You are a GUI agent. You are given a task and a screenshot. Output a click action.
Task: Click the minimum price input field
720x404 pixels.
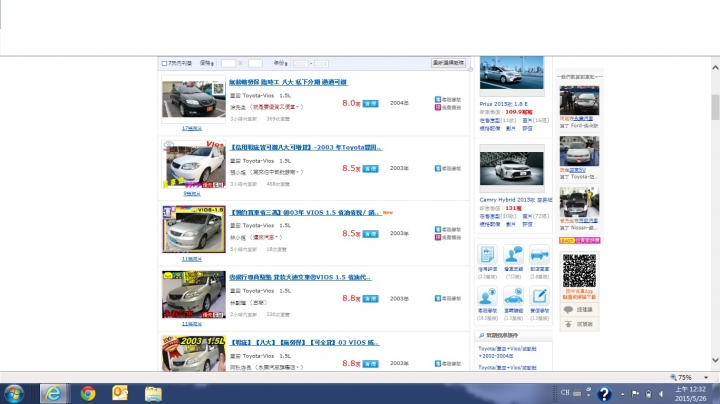tap(228, 63)
